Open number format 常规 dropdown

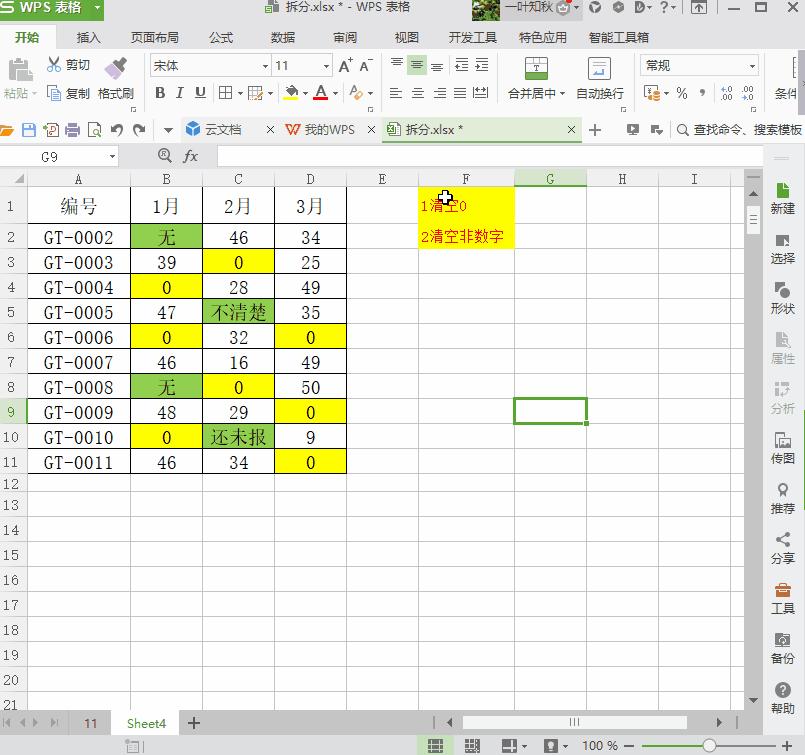[752, 66]
